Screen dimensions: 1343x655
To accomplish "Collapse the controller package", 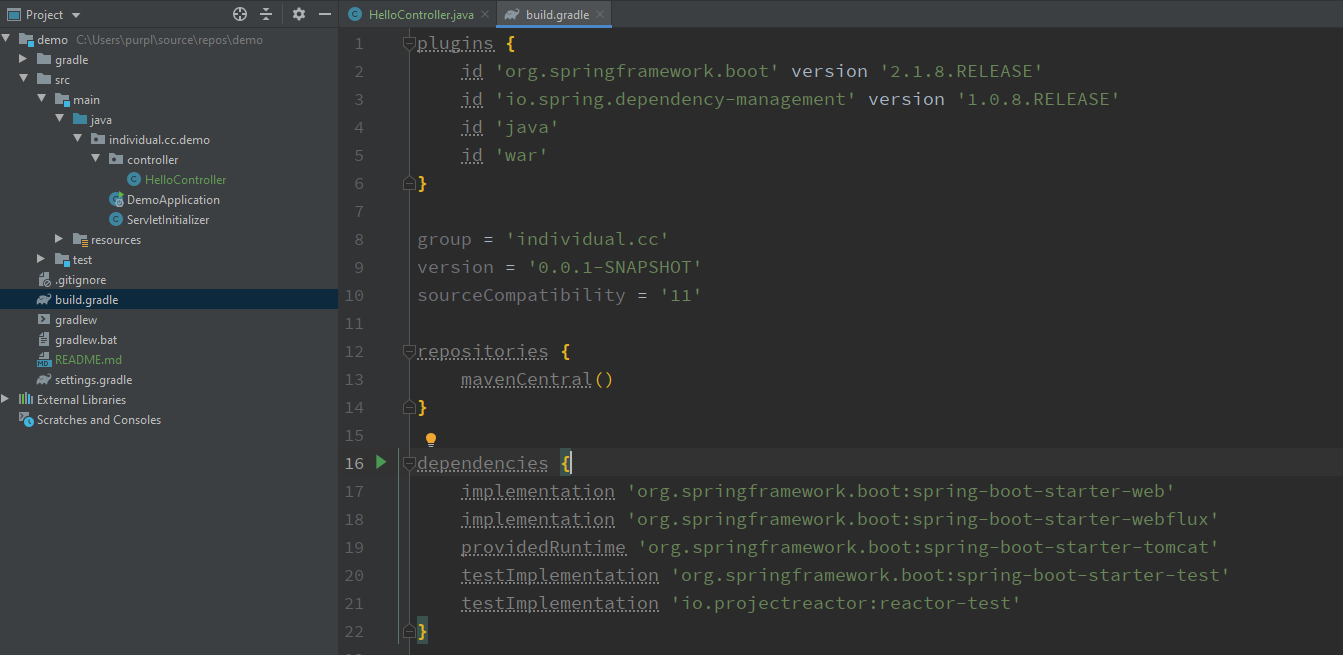I will coord(96,159).
